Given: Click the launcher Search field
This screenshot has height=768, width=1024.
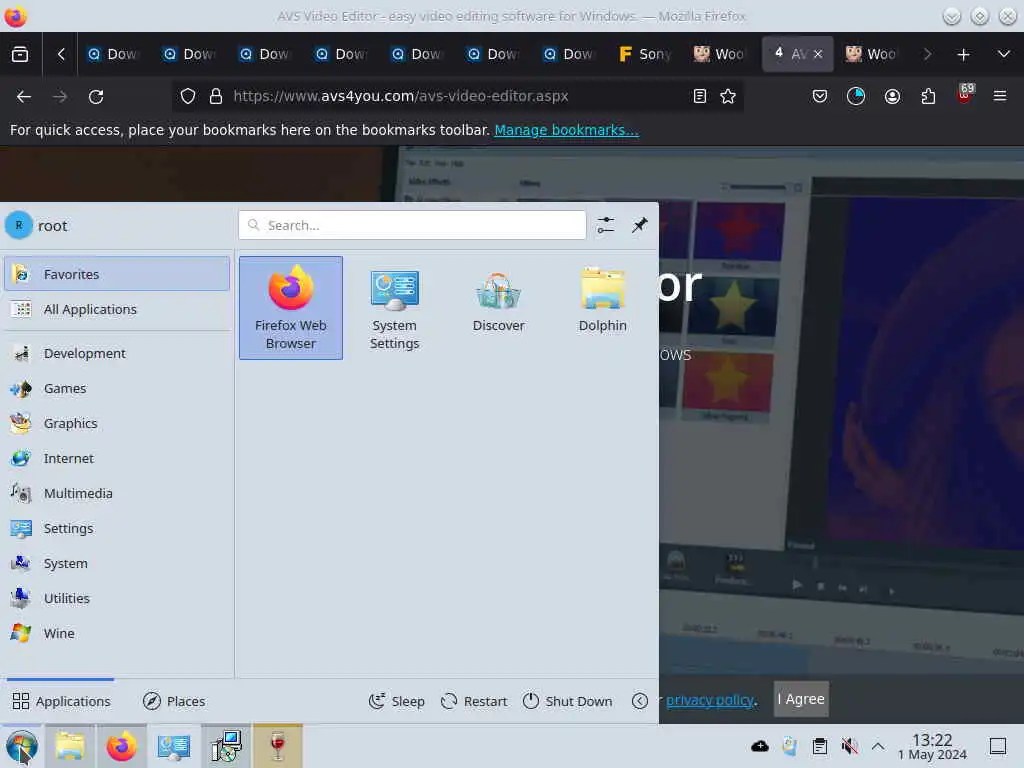Looking at the screenshot, I should (x=412, y=225).
